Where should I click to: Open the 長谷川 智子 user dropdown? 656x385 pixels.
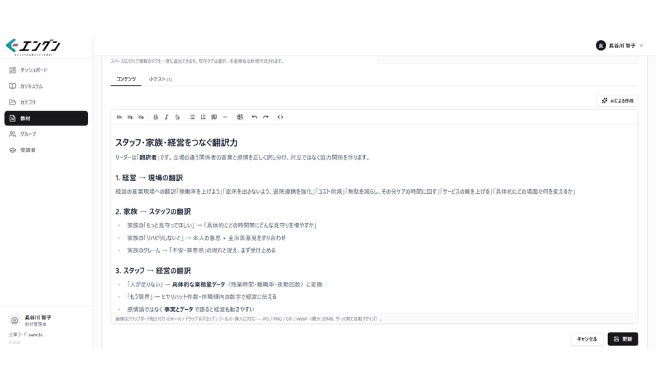(x=620, y=46)
